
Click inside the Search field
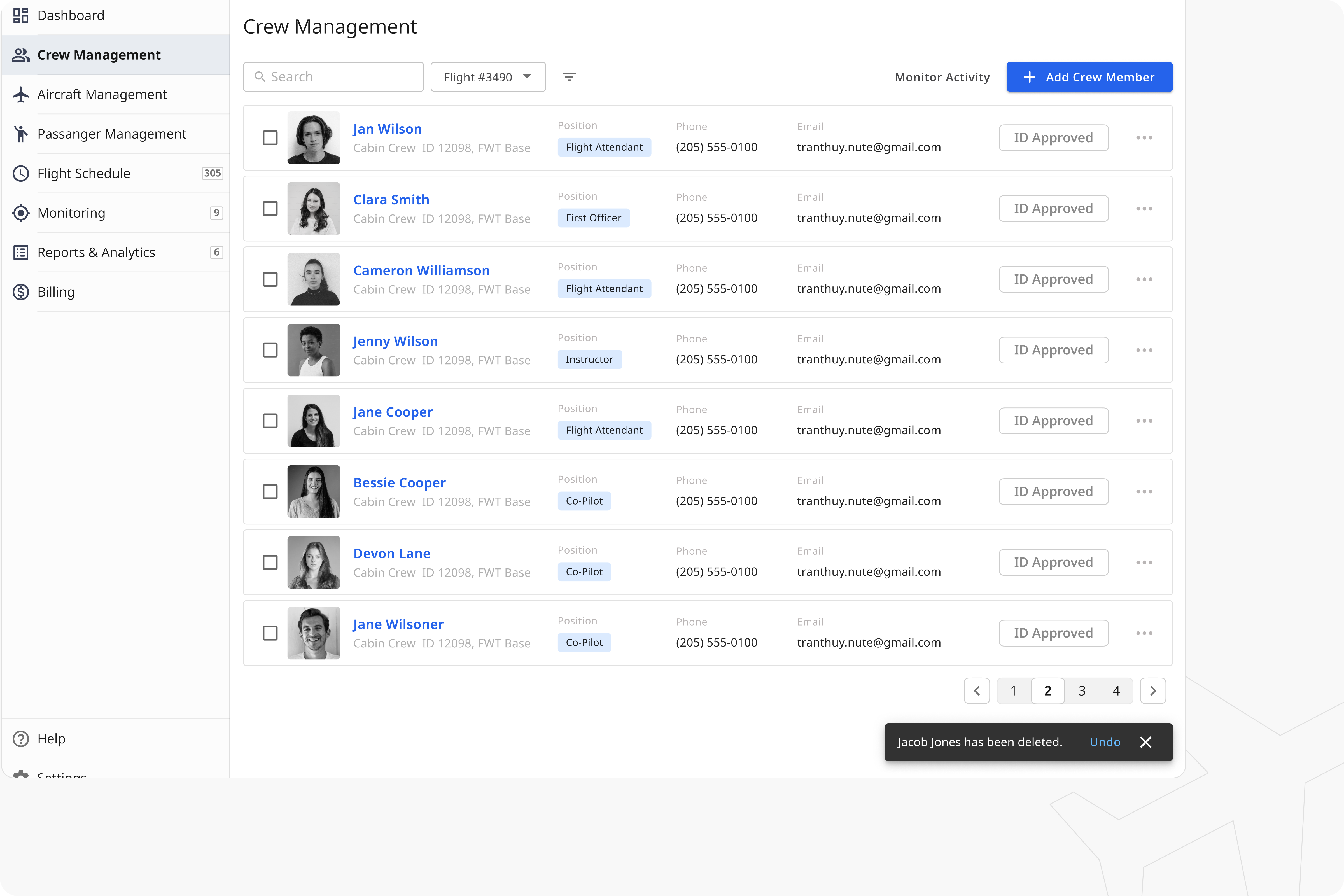point(333,76)
